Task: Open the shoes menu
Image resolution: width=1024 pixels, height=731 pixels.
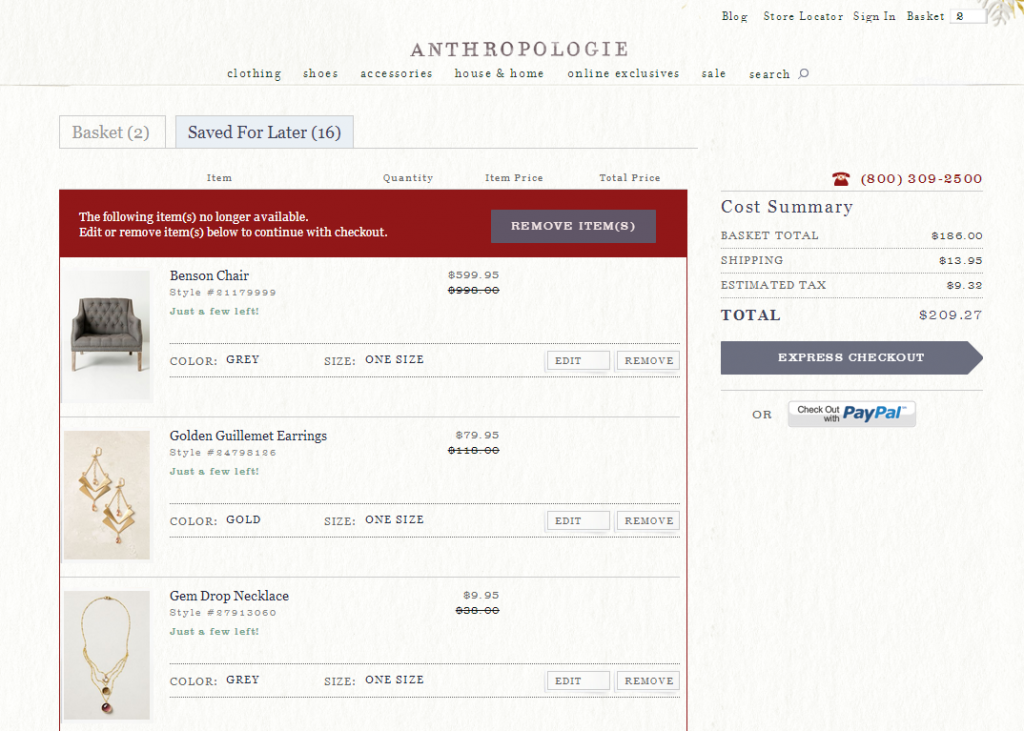Action: coord(321,74)
